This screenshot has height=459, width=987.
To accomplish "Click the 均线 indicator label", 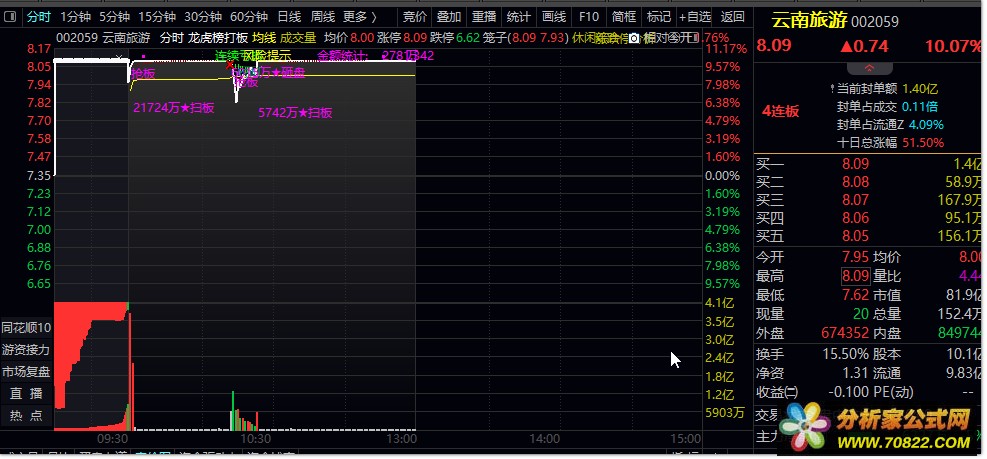I will tap(264, 38).
